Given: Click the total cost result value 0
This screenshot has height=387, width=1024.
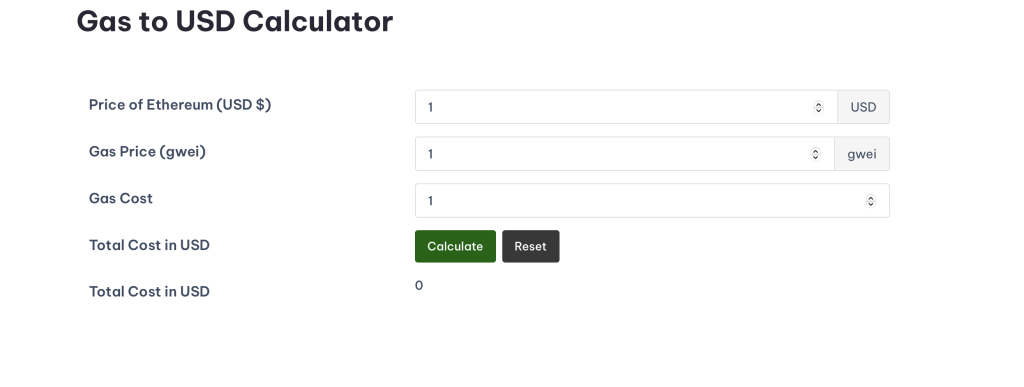Looking at the screenshot, I should [x=419, y=286].
